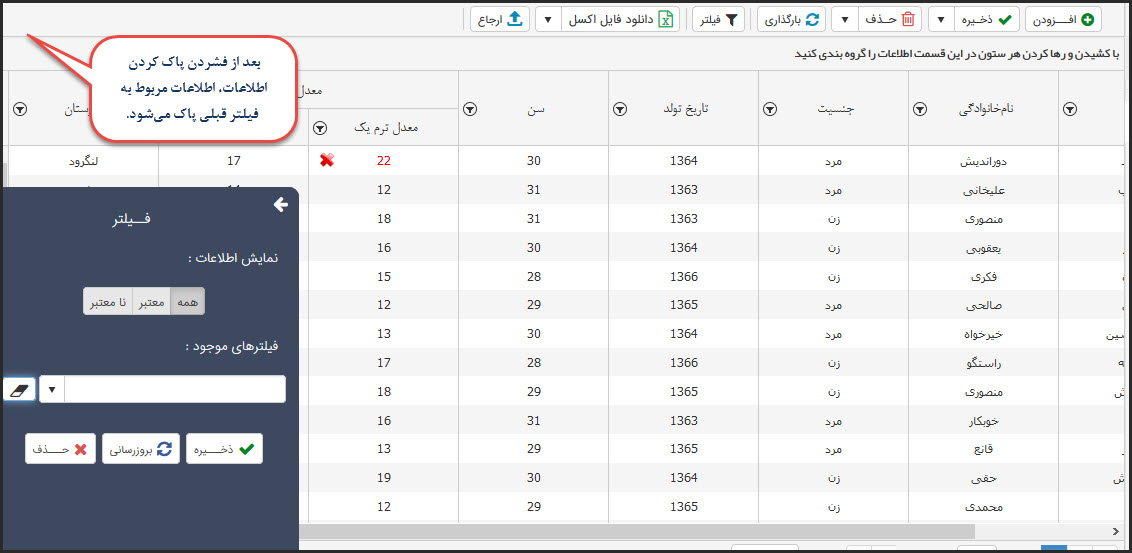Select the همه (All) display option
The width and height of the screenshot is (1132, 553).
tap(187, 301)
